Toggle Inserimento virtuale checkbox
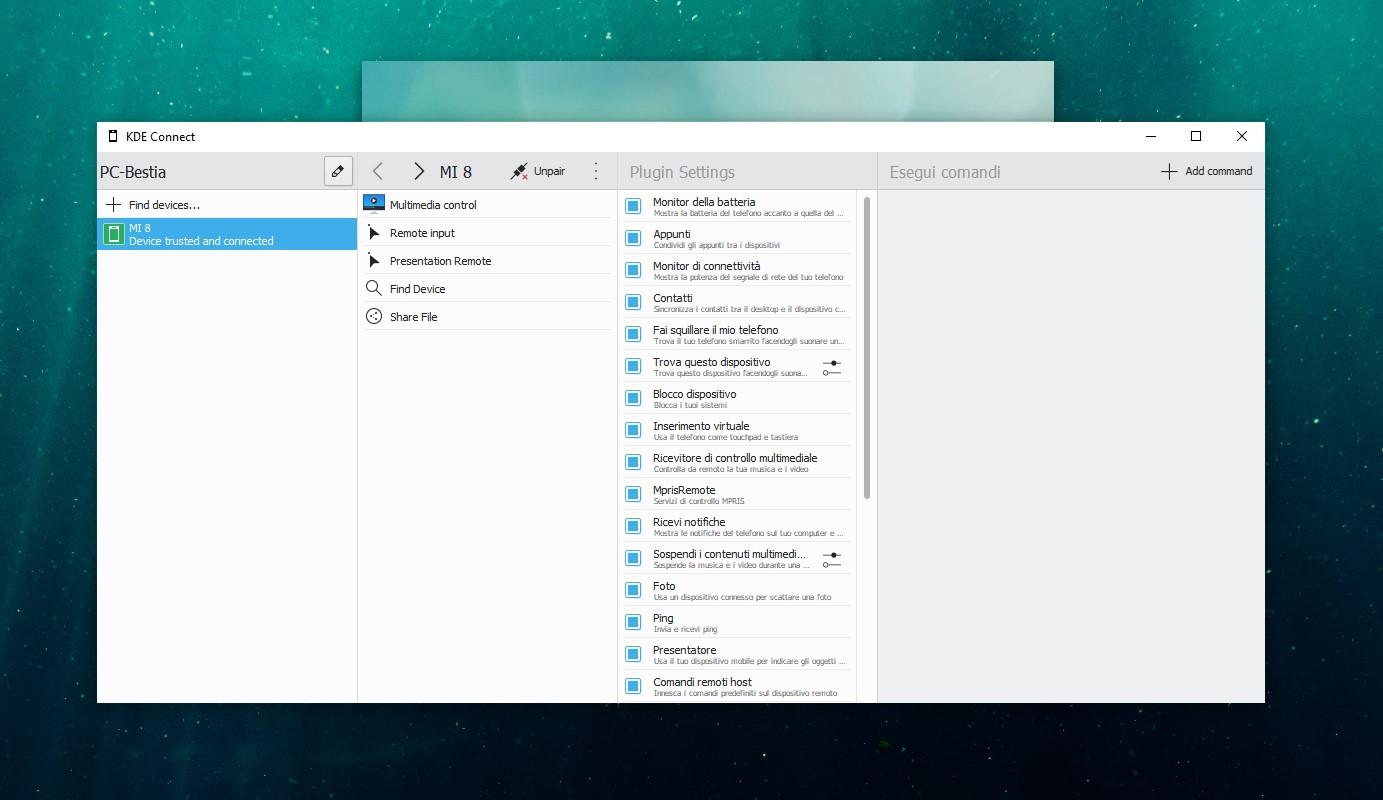The image size is (1383, 800). pos(633,430)
